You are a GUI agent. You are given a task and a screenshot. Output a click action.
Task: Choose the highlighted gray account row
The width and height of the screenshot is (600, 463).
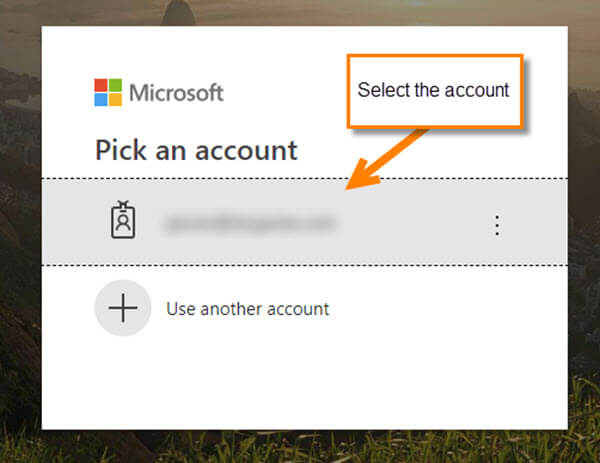click(x=305, y=222)
